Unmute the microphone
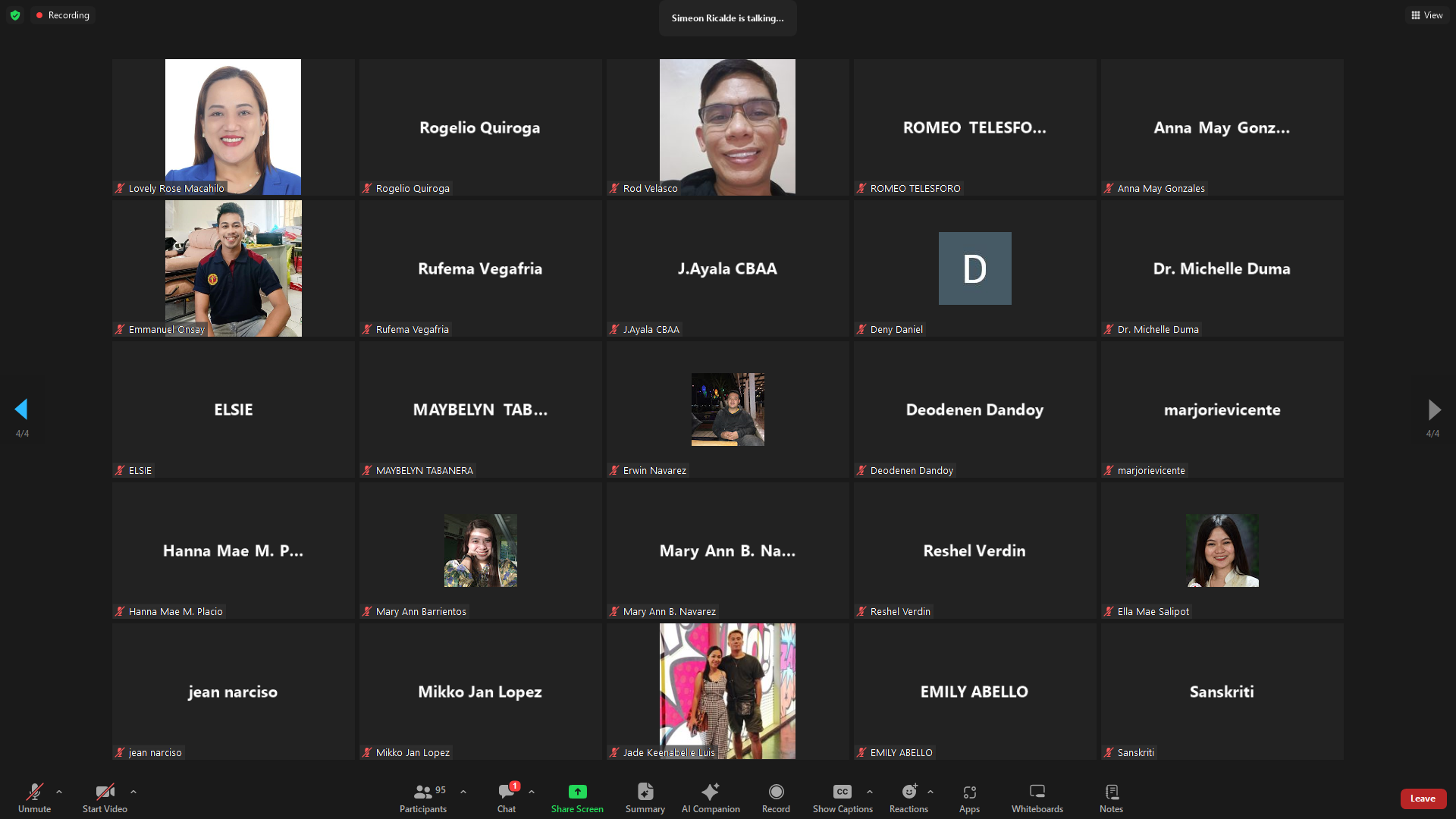1456x819 pixels. [35, 798]
